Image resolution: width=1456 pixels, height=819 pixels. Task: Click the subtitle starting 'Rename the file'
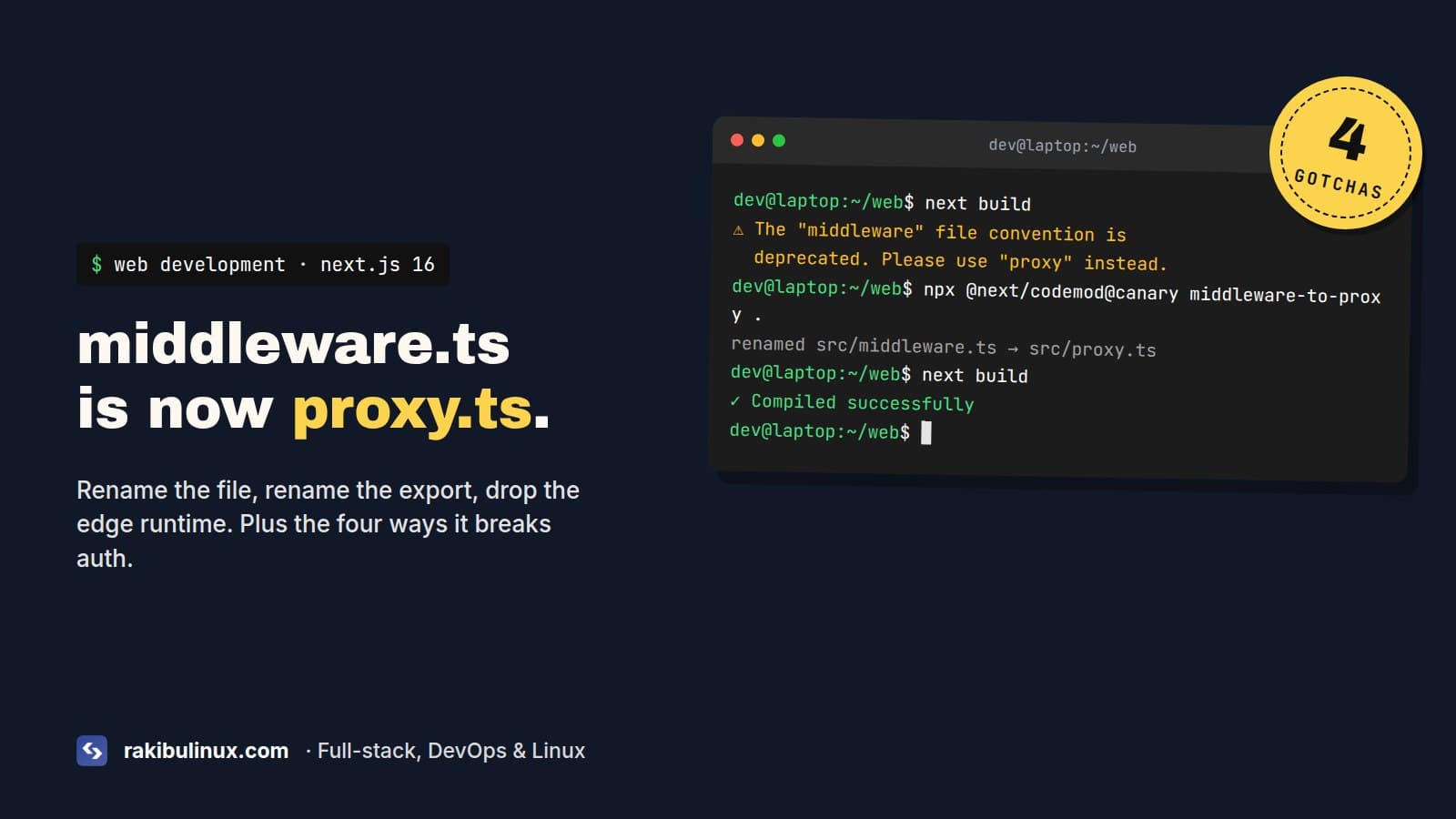click(328, 524)
